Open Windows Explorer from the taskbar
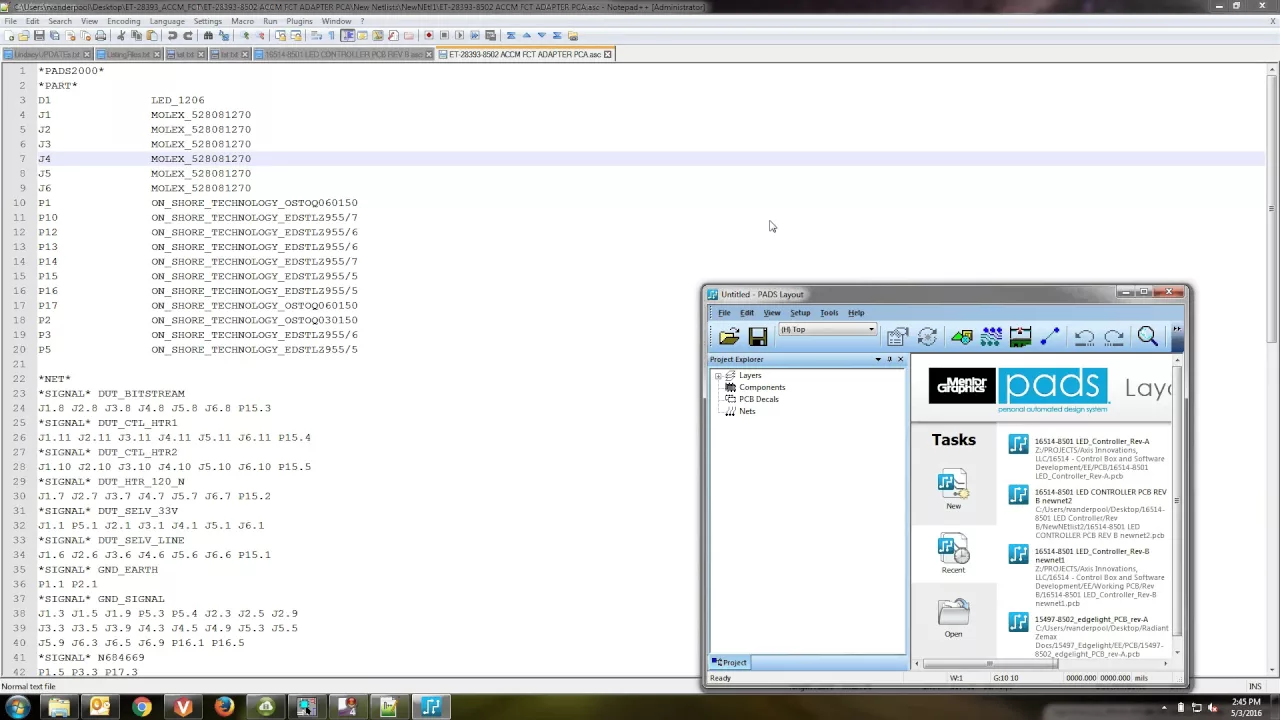This screenshot has height=720, width=1280. coord(59,707)
